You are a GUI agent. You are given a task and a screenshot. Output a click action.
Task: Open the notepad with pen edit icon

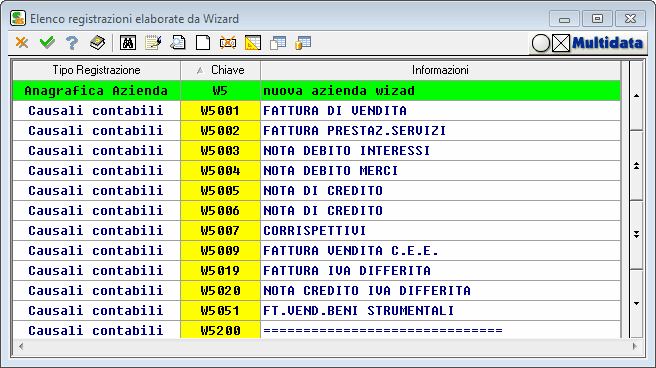[153, 43]
